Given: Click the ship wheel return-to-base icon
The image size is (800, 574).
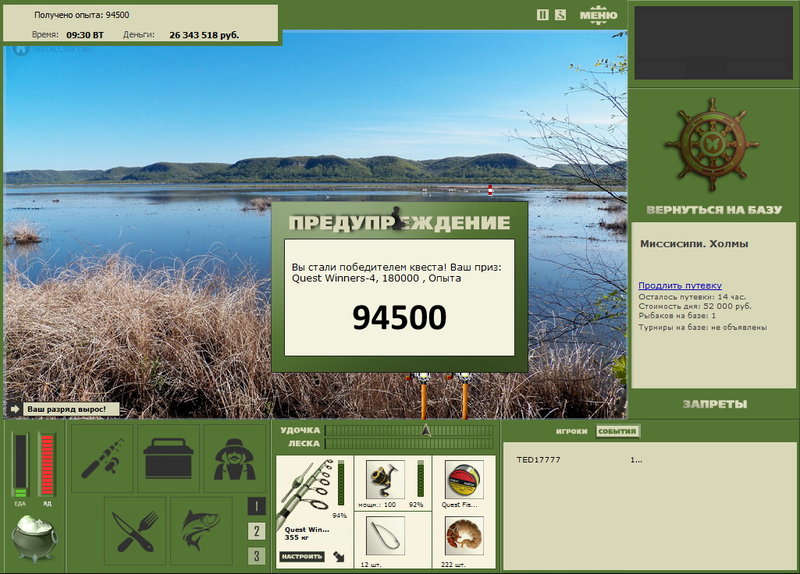Looking at the screenshot, I should [712, 145].
